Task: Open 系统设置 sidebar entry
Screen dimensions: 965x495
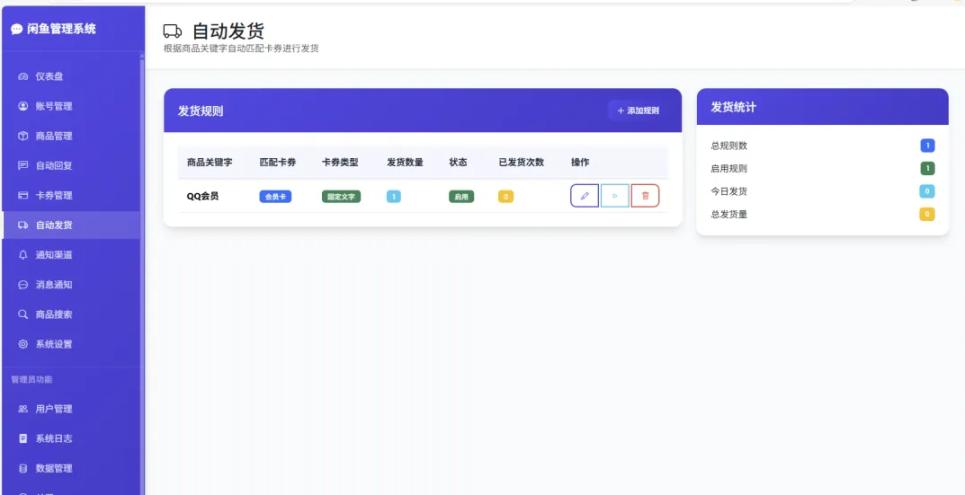Action: [71, 344]
